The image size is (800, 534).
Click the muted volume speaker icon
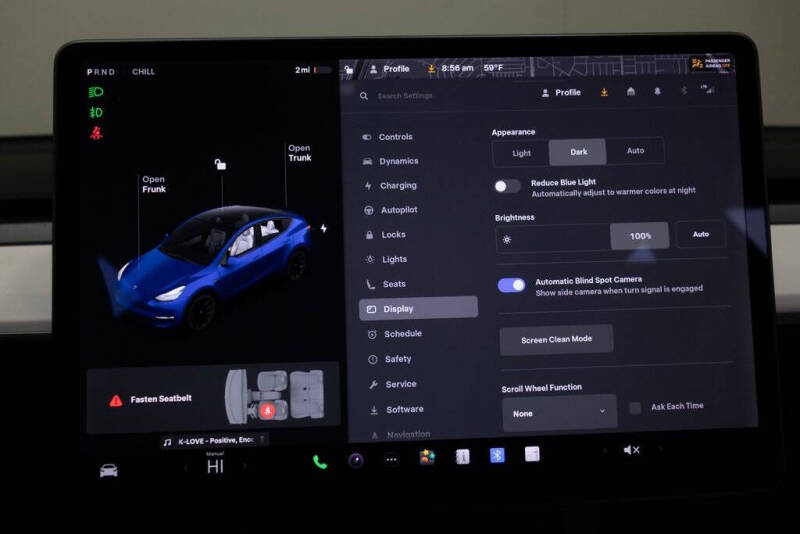(632, 450)
